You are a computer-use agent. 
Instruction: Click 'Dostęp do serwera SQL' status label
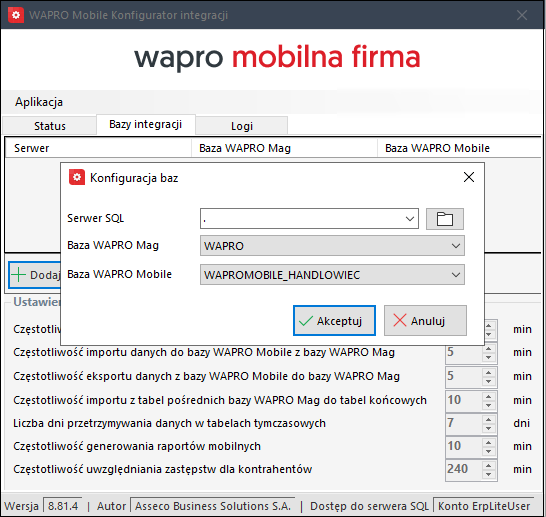click(x=369, y=506)
